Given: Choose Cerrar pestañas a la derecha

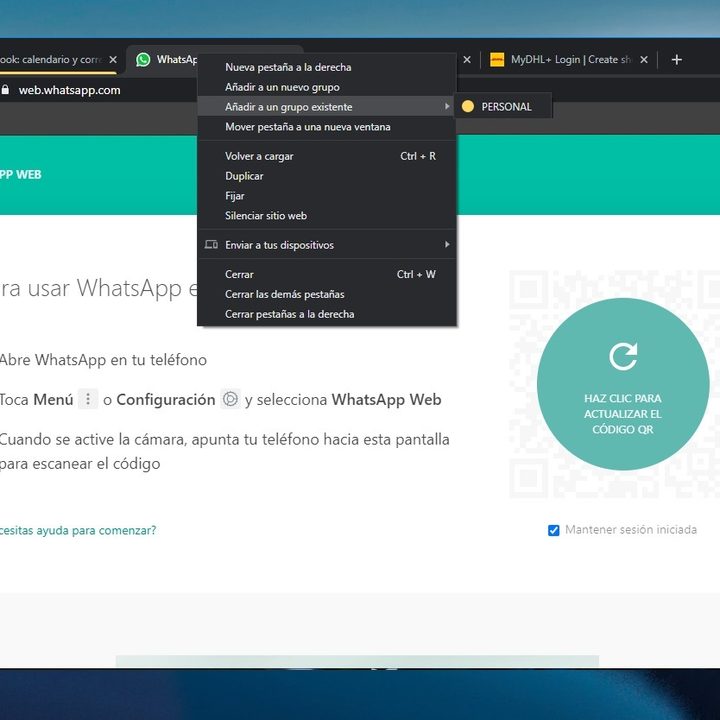Looking at the screenshot, I should coord(326,314).
